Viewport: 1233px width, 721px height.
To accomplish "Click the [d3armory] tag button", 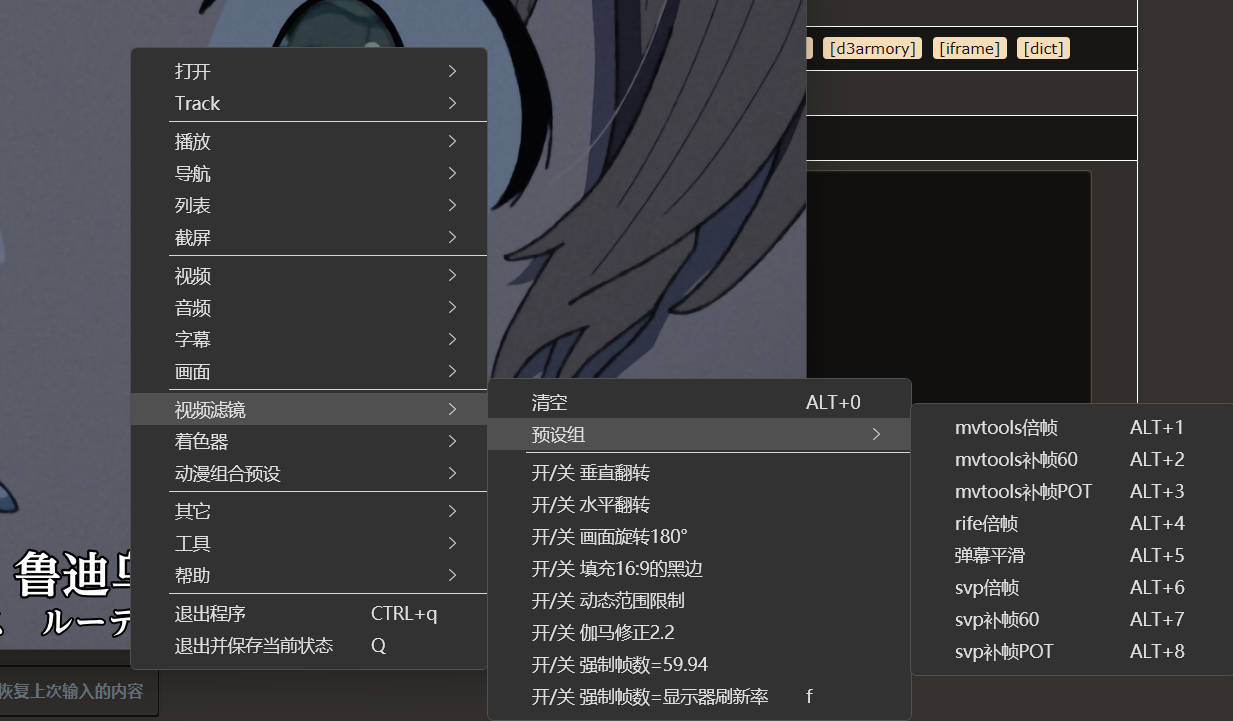I will click(871, 48).
